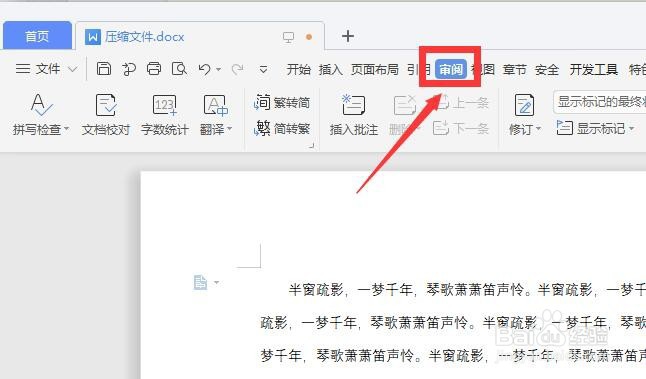Screen dimensions: 646x379
Task: Select the 审阅 review tab
Action: pyautogui.click(x=451, y=69)
